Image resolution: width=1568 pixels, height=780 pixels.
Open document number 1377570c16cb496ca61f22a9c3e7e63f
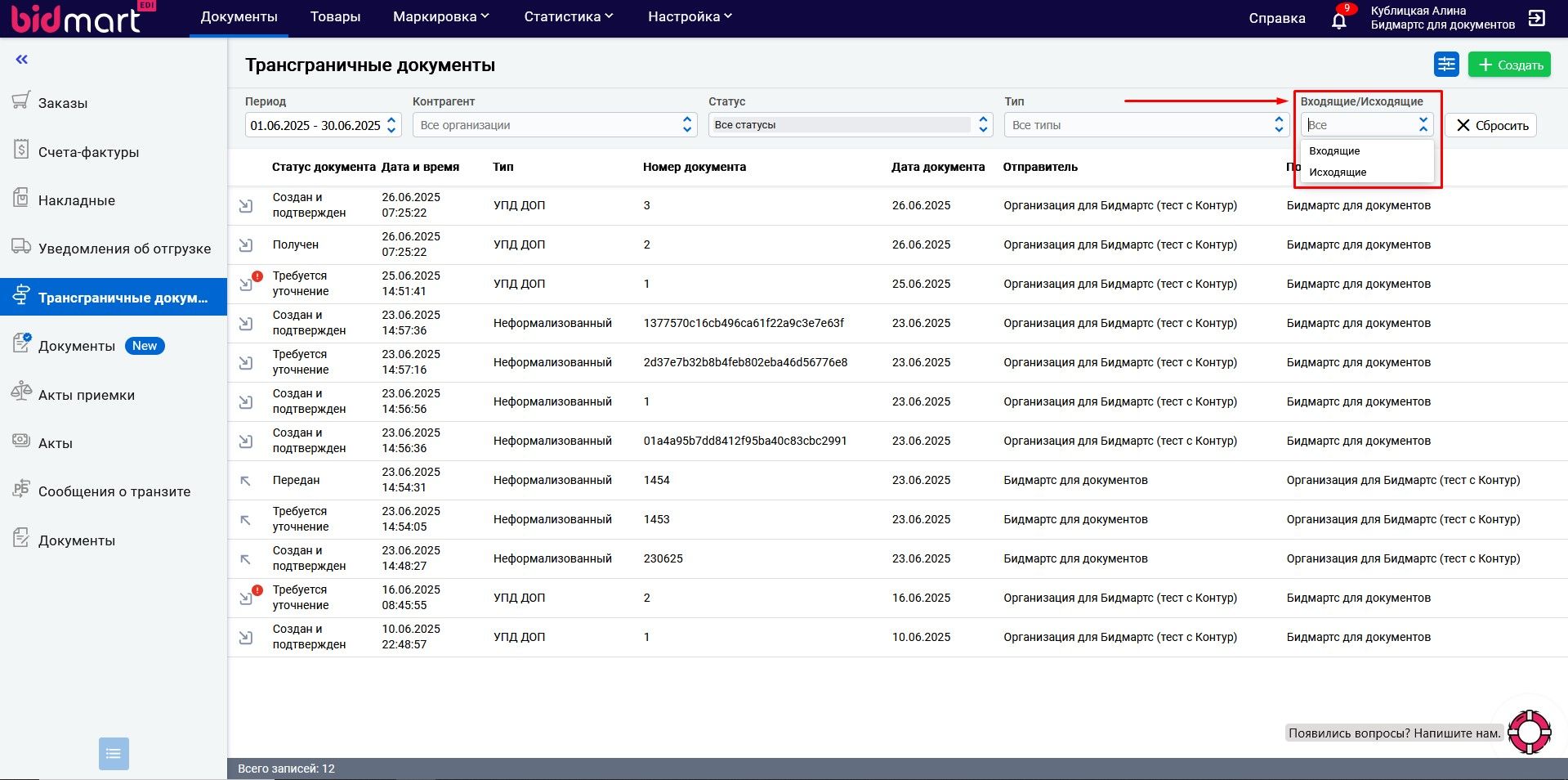pyautogui.click(x=744, y=323)
